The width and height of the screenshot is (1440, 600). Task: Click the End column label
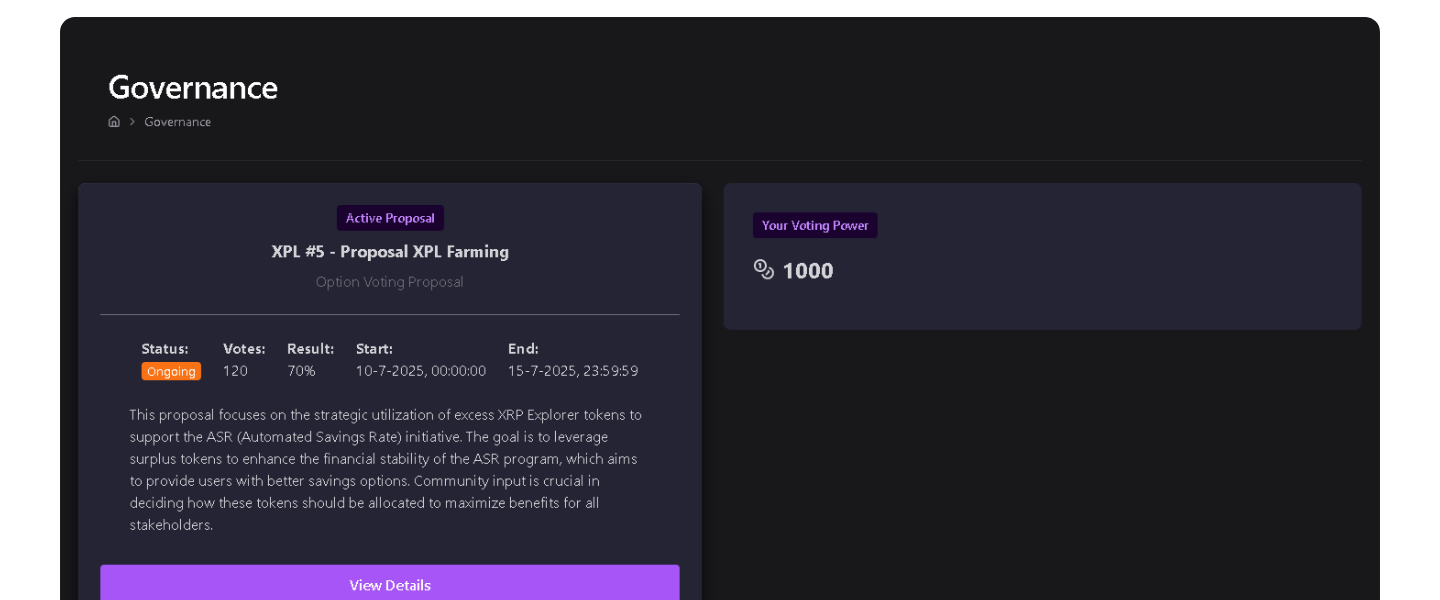[x=524, y=349]
